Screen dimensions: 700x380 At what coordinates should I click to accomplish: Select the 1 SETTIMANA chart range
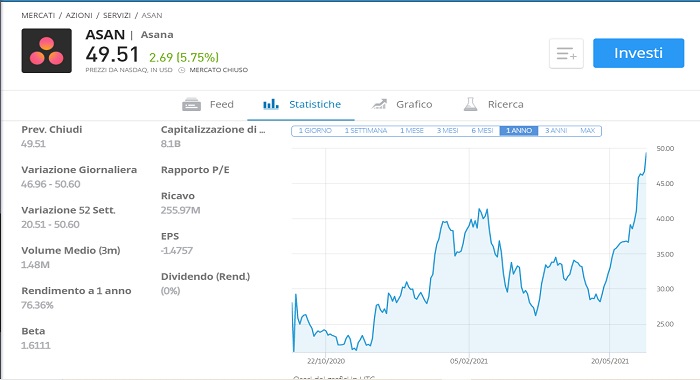click(366, 131)
